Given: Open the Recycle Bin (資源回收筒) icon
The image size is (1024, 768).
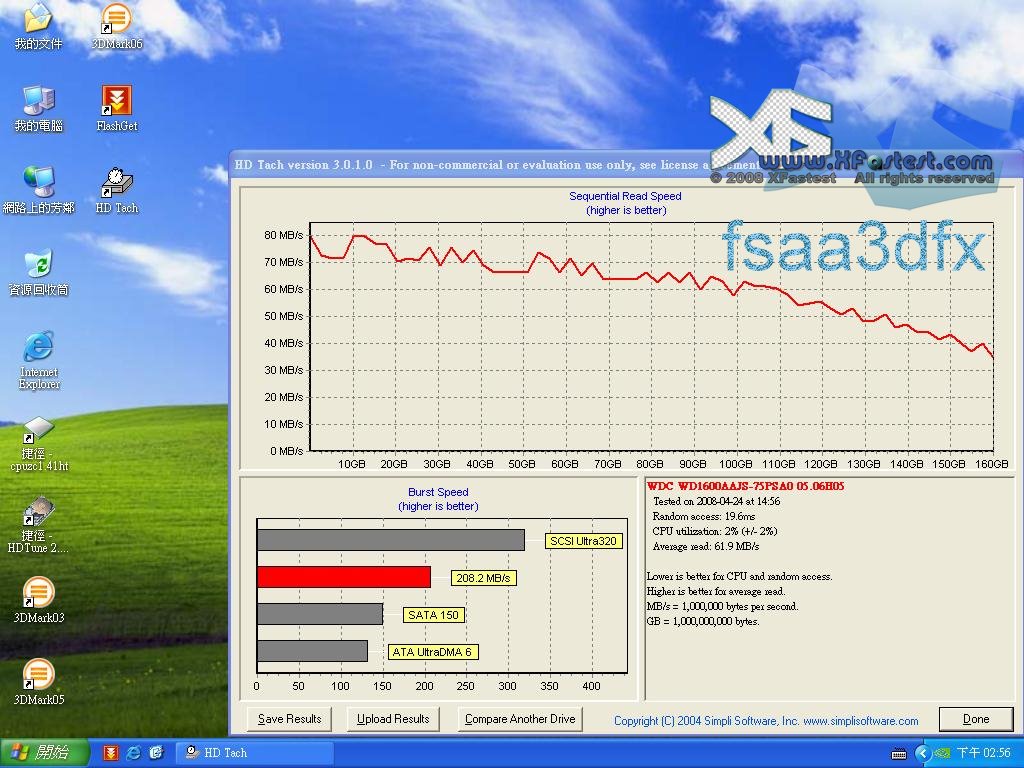Looking at the screenshot, I should click(x=38, y=266).
